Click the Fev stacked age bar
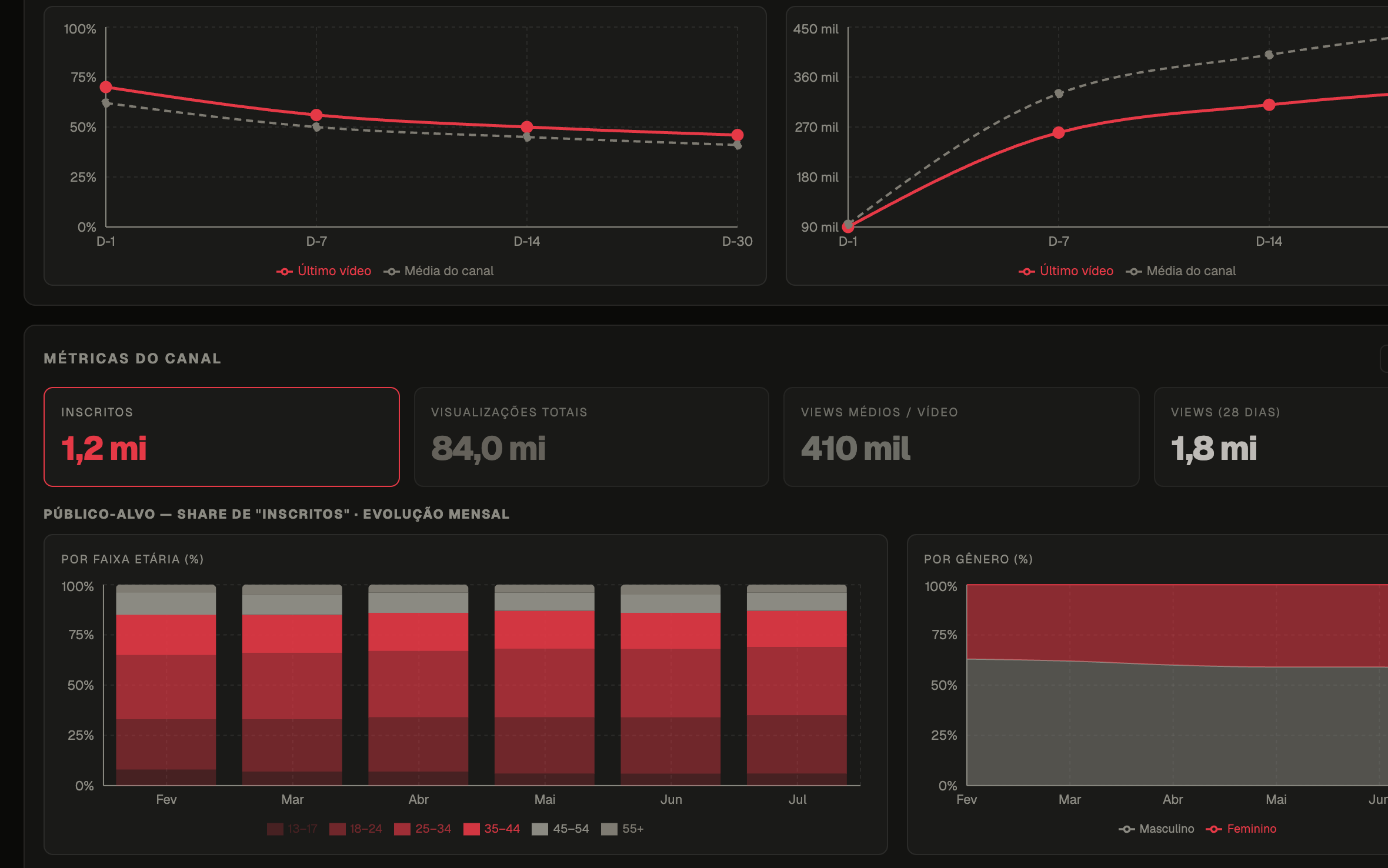Viewport: 1388px width, 868px height. (166, 685)
